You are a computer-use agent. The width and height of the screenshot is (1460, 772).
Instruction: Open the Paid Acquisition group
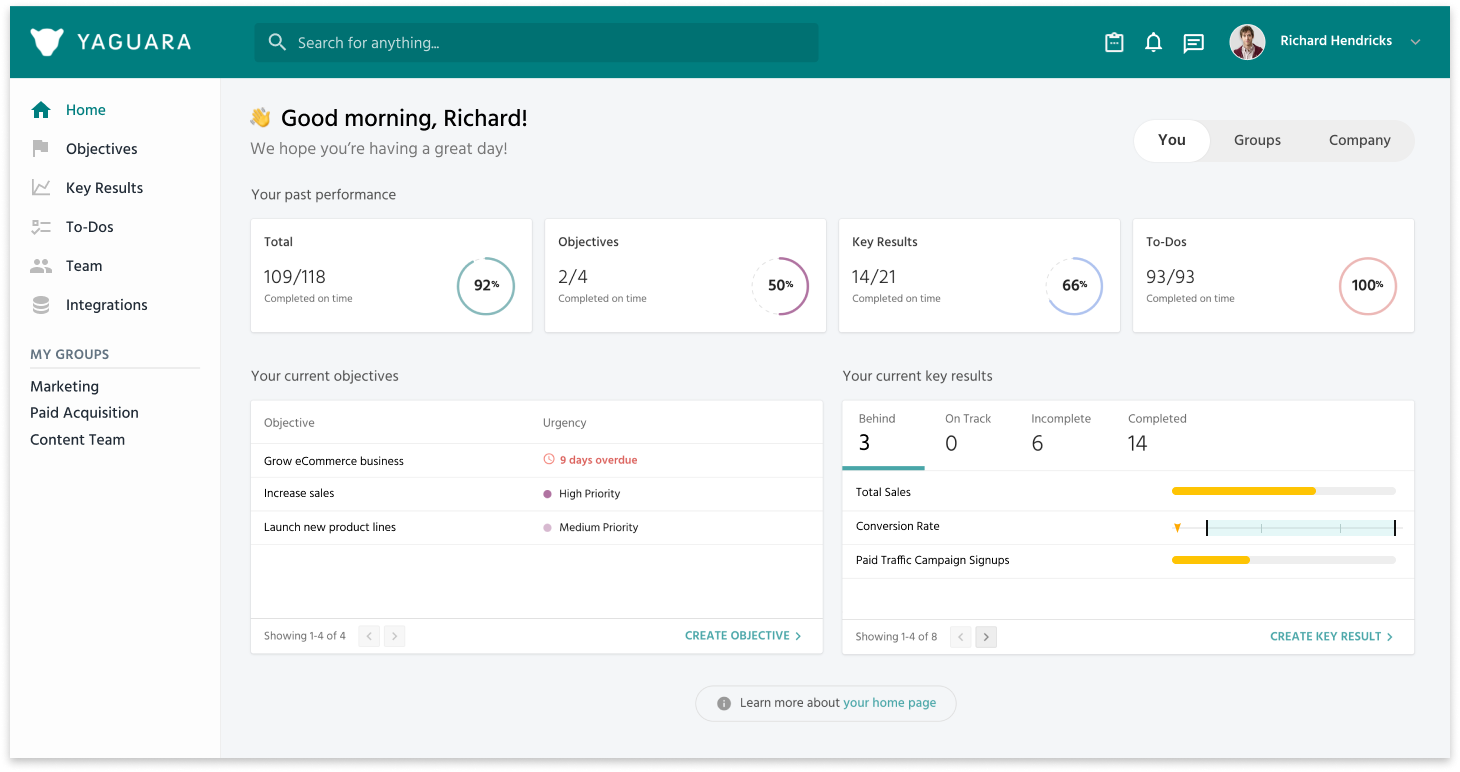84,412
